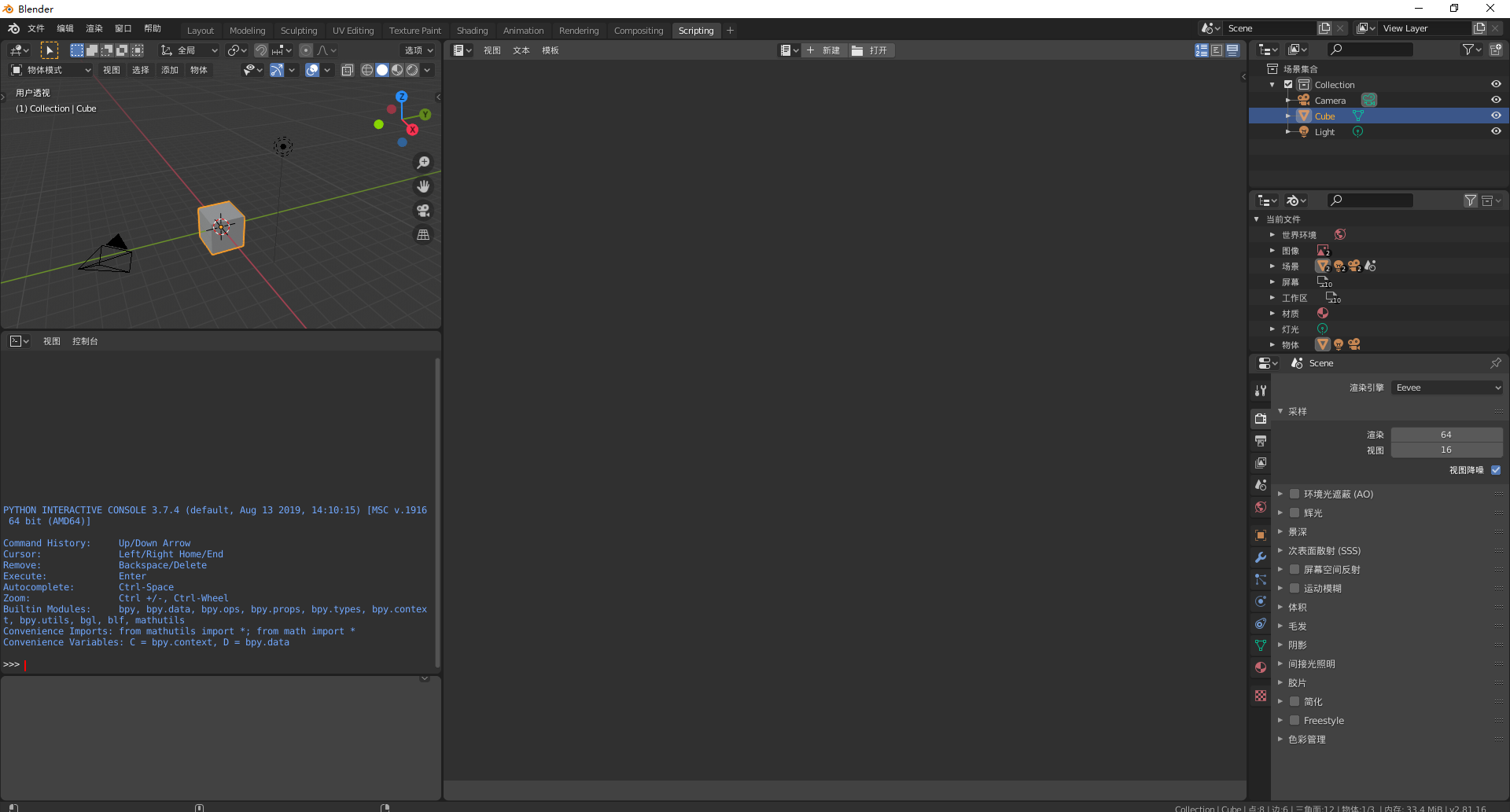
Task: Switch viewport to rendered shading mode
Action: pos(412,70)
